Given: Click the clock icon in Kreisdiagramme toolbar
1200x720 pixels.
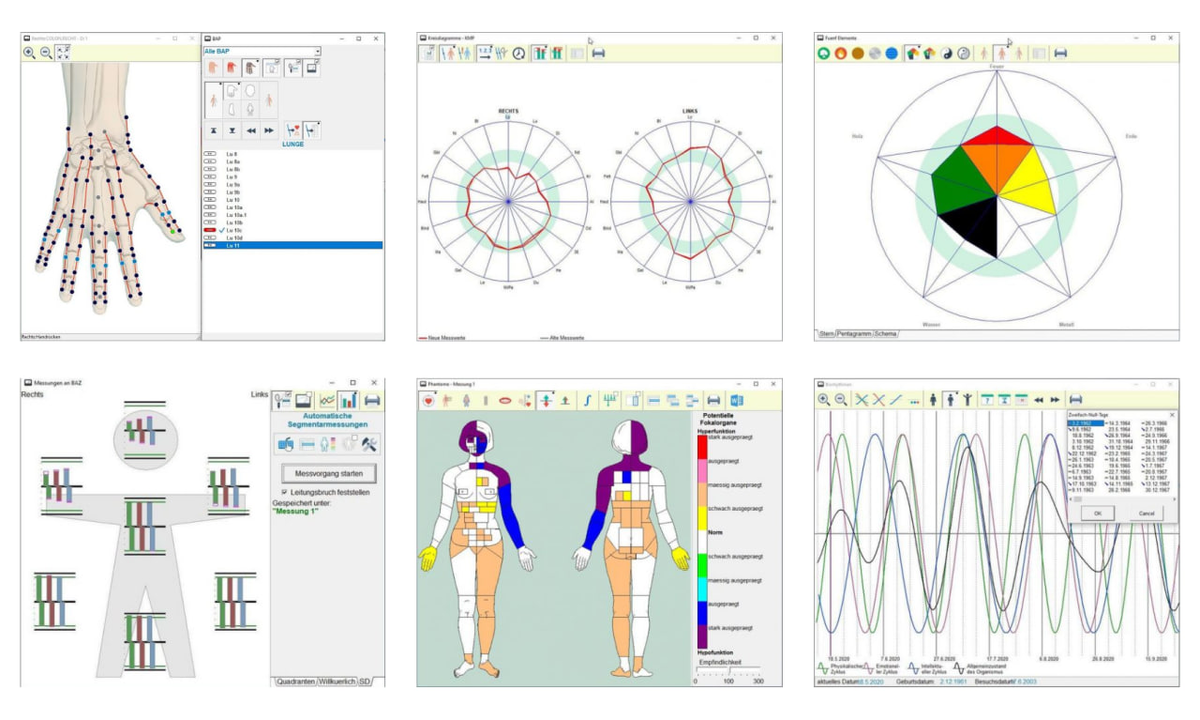Looking at the screenshot, I should 519,53.
